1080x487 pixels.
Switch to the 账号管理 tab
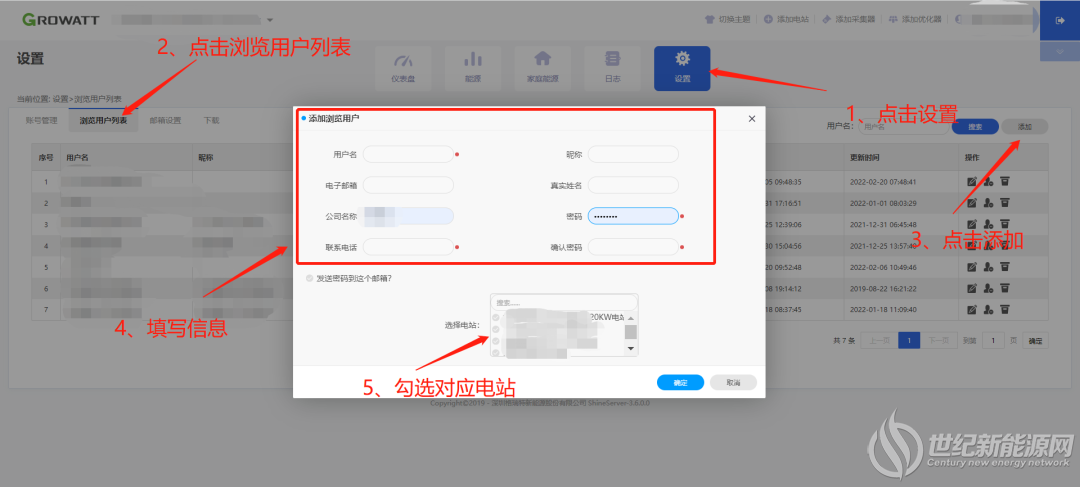click(41, 121)
